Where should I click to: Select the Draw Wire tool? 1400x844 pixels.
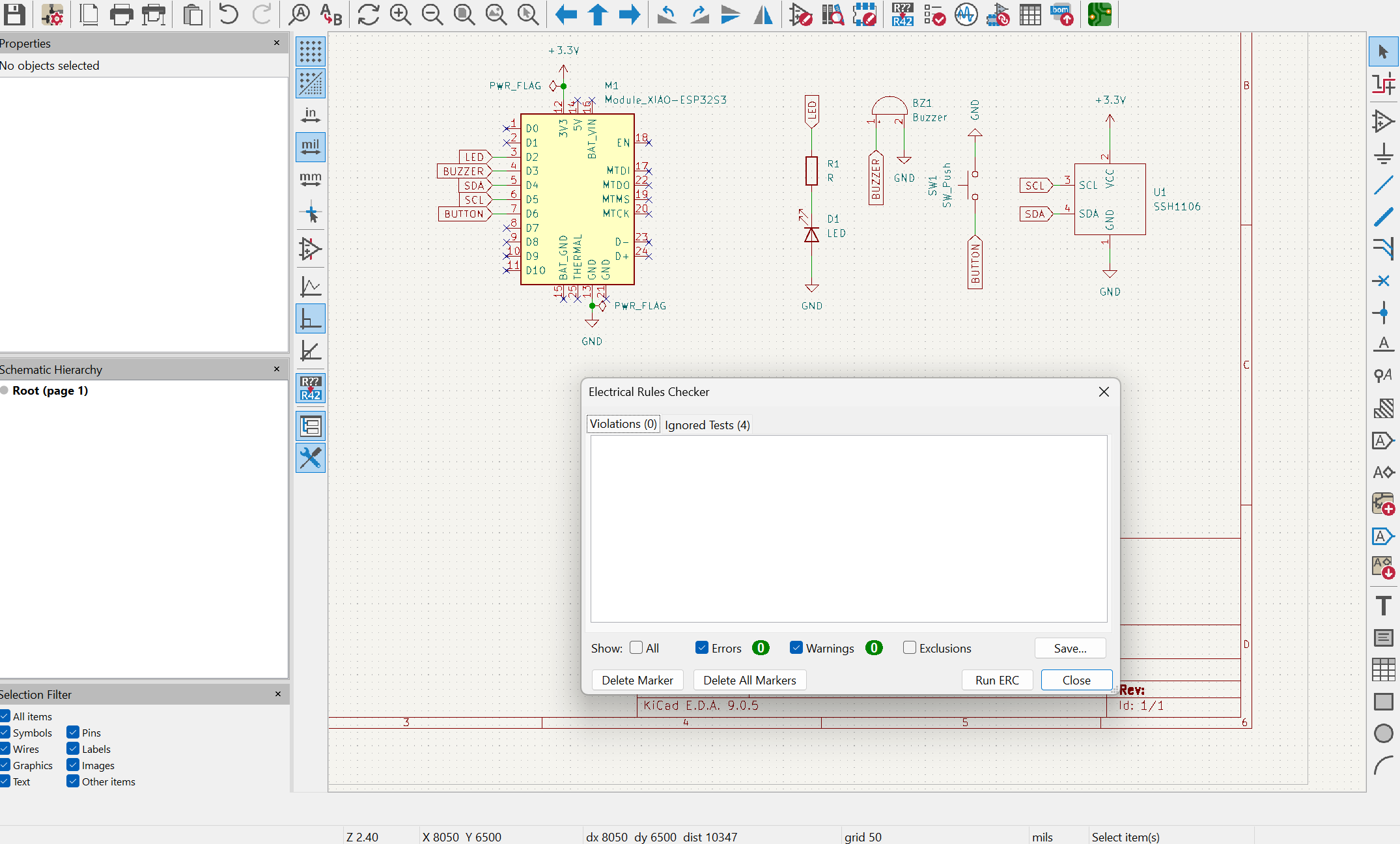[x=1383, y=185]
